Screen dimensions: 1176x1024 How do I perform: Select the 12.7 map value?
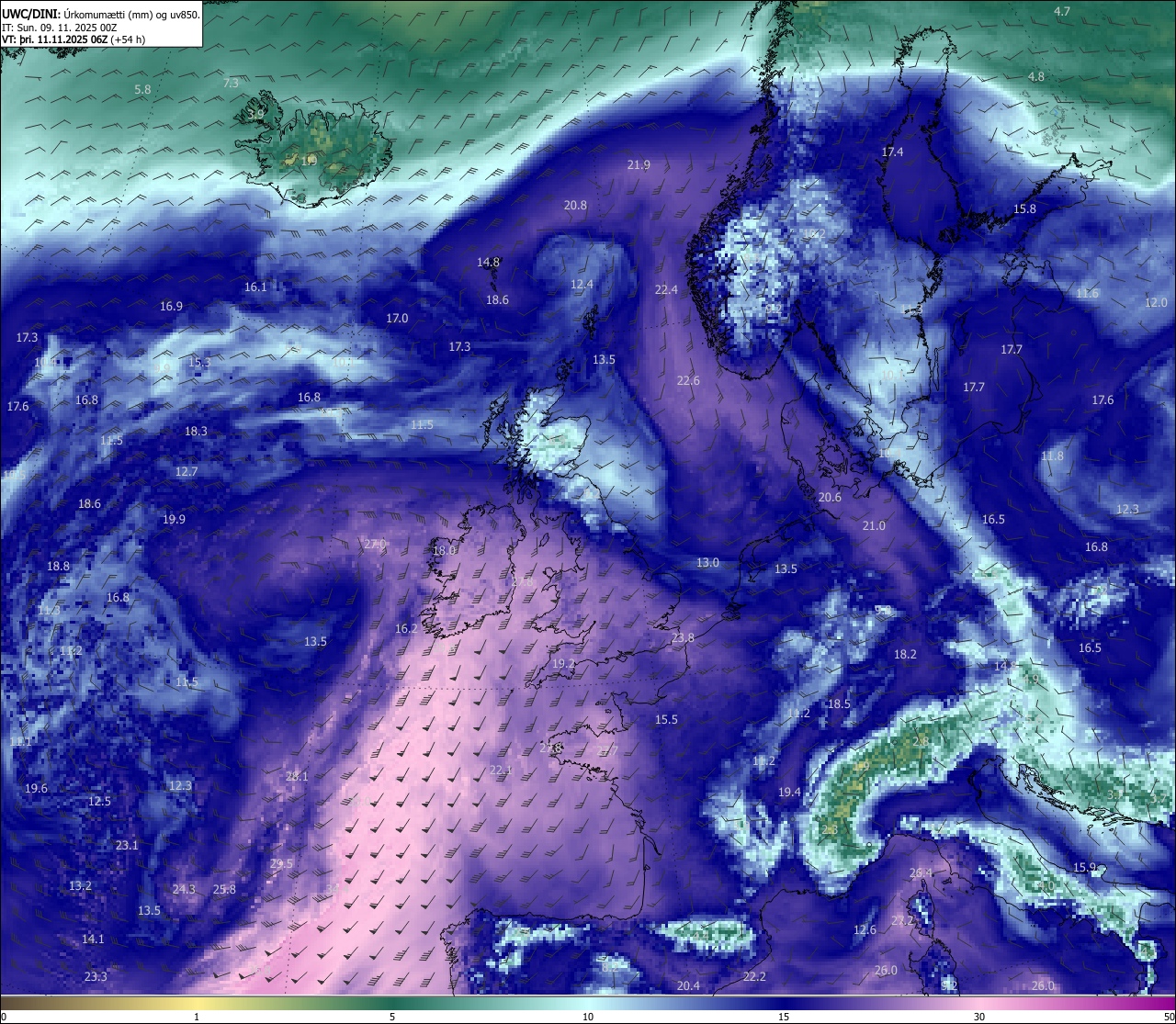click(187, 472)
